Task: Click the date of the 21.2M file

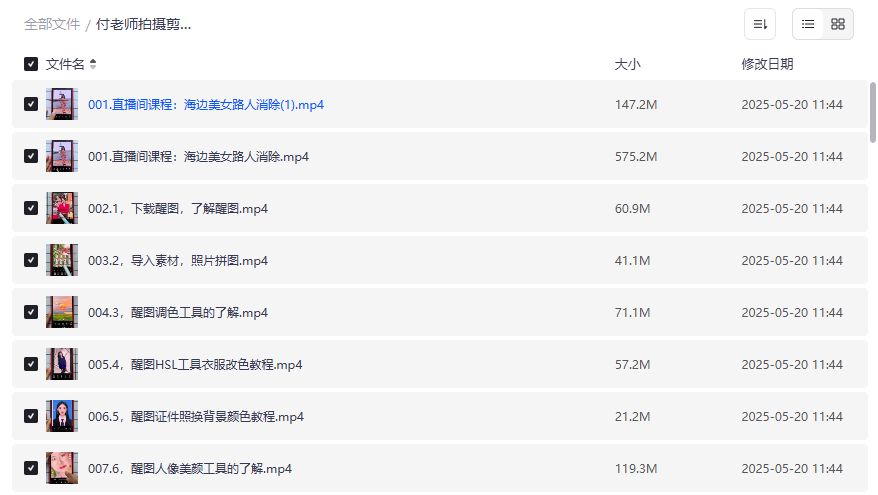Action: (x=792, y=417)
